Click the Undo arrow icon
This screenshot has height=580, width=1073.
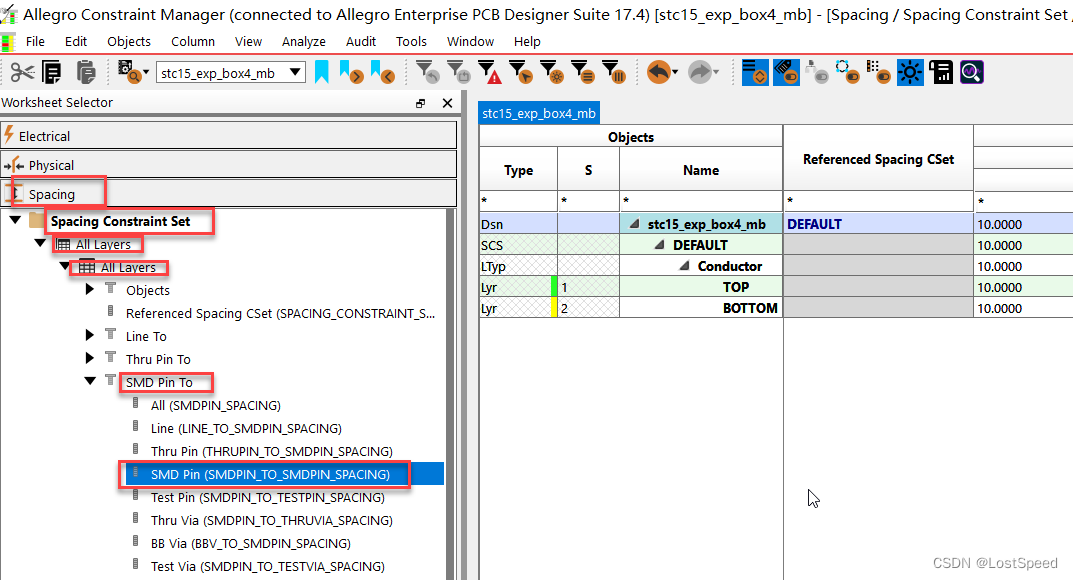point(657,72)
